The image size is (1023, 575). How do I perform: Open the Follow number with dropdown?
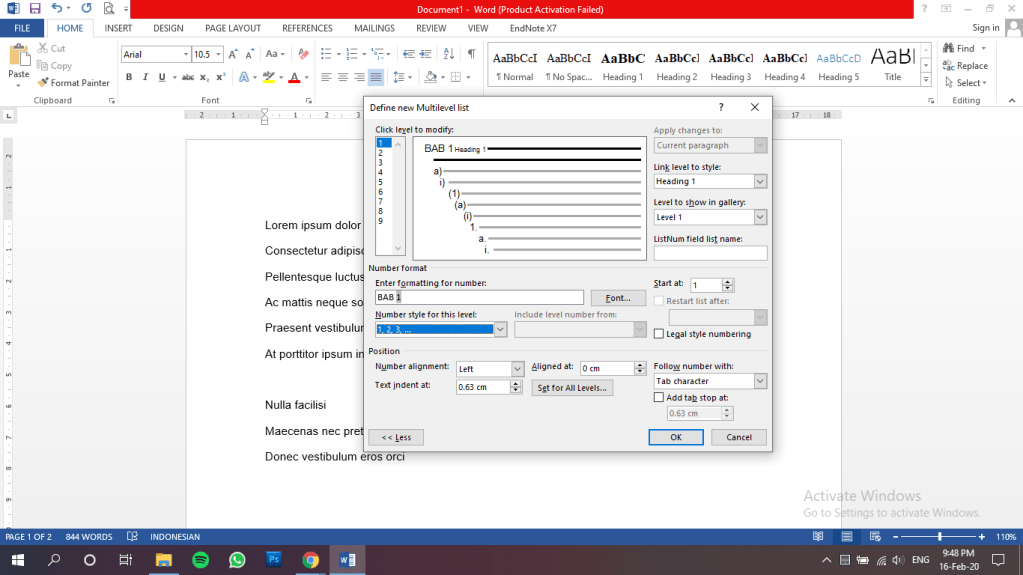click(x=760, y=381)
